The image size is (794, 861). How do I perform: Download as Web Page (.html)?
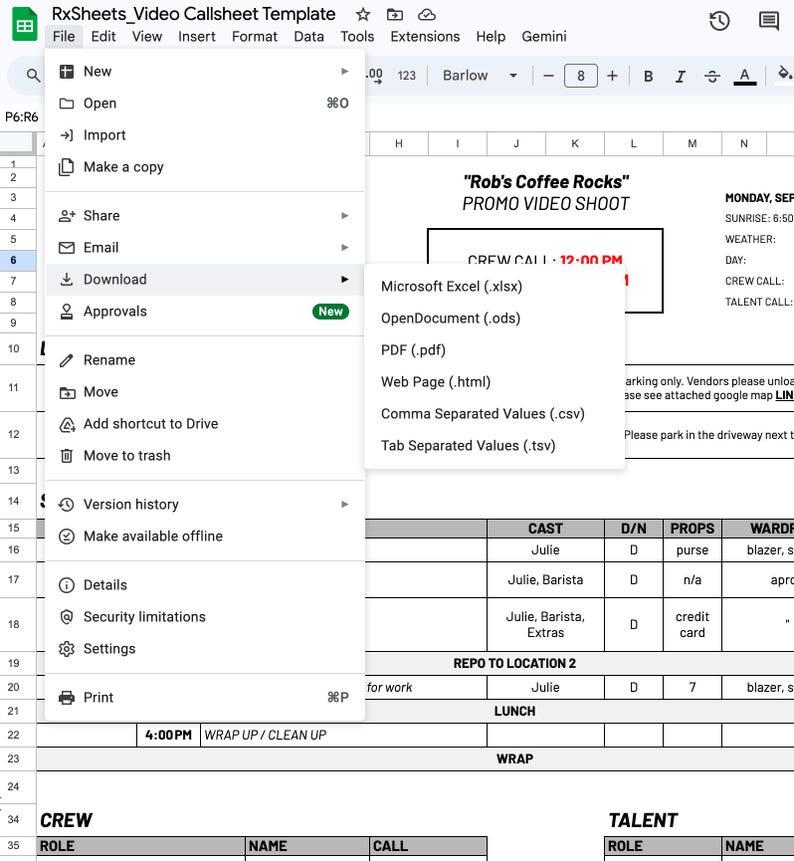[x=494, y=382]
